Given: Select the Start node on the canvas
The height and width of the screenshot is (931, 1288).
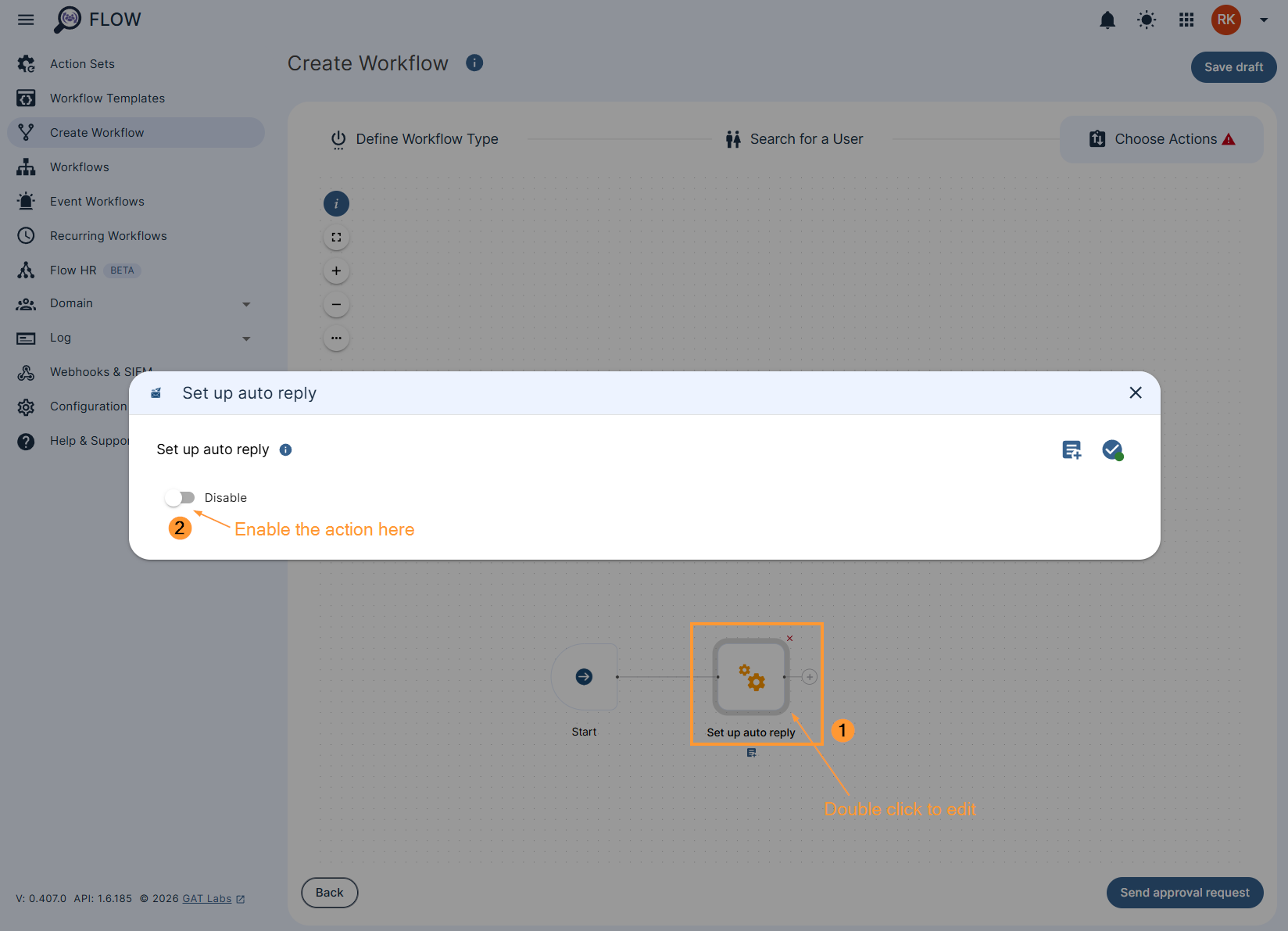Looking at the screenshot, I should coord(584,677).
